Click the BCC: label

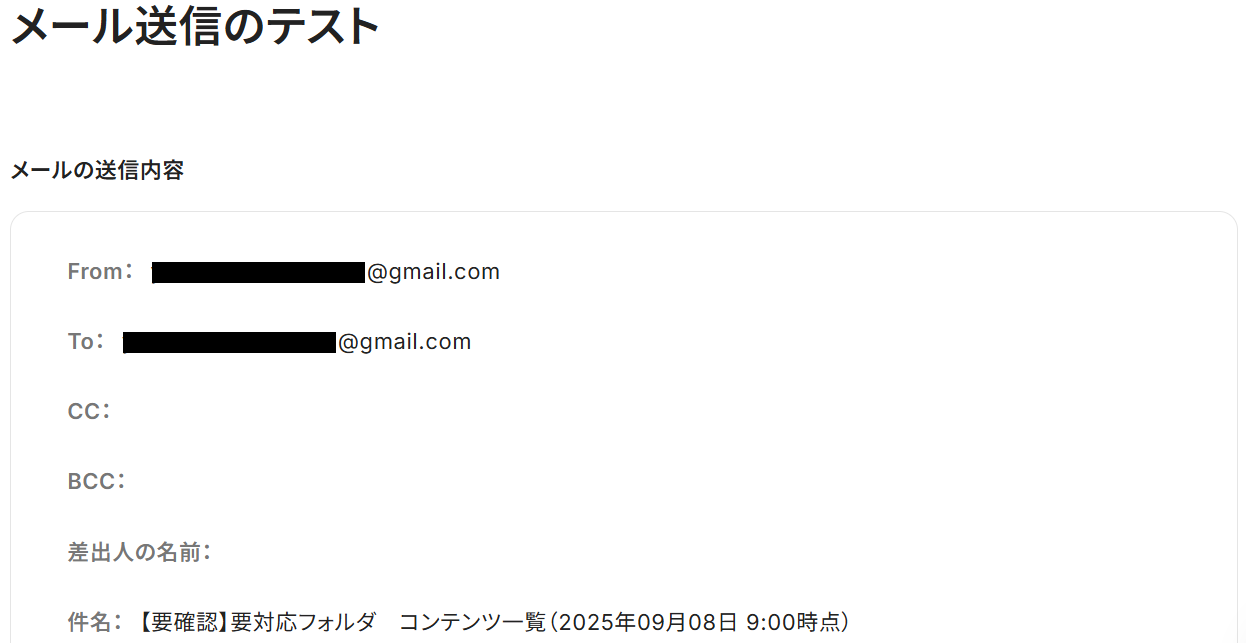[x=97, y=482]
